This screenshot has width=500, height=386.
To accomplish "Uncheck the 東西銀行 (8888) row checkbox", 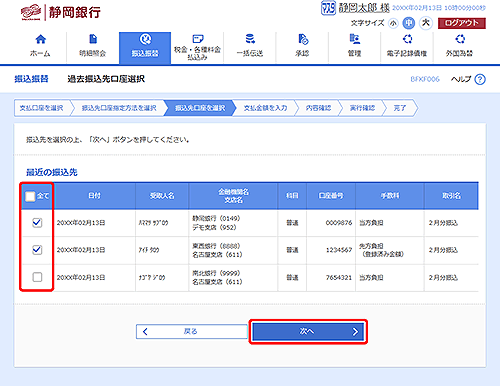I will point(37,250).
